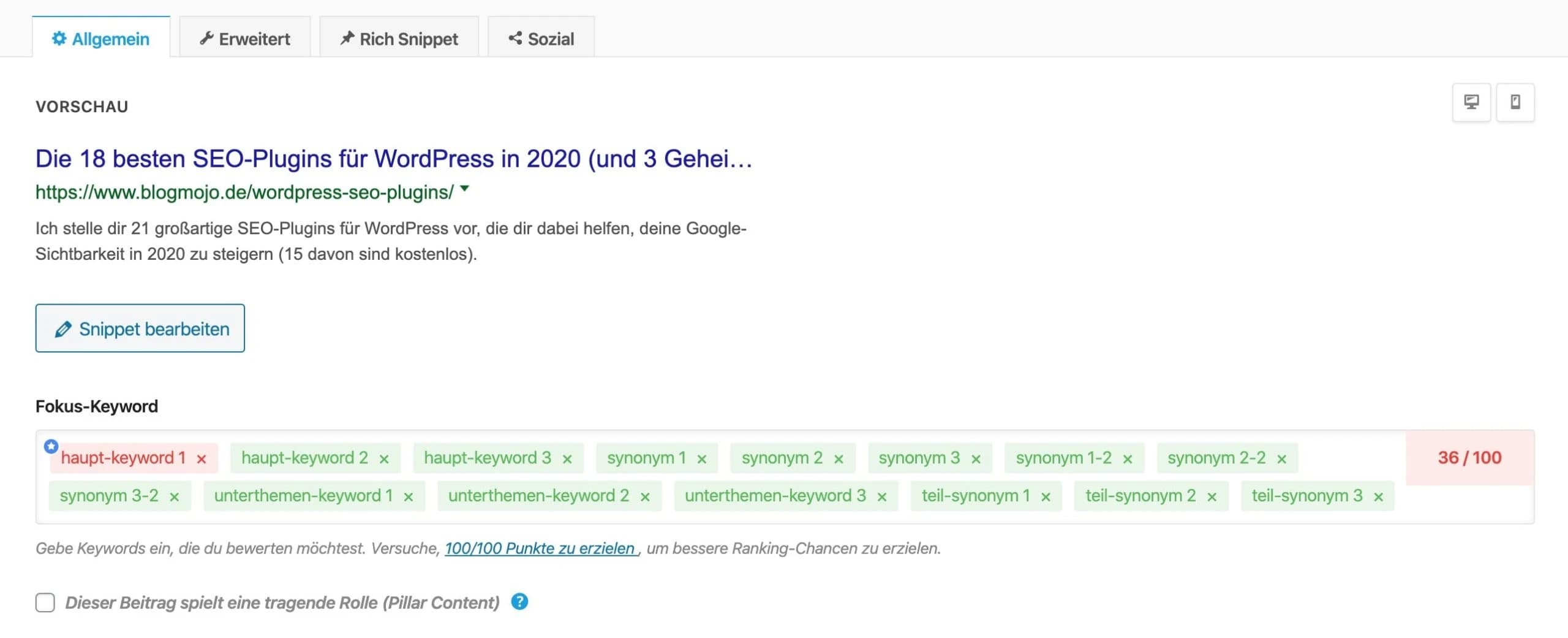Click the pencil icon in Snippet bearbeiten

[63, 328]
